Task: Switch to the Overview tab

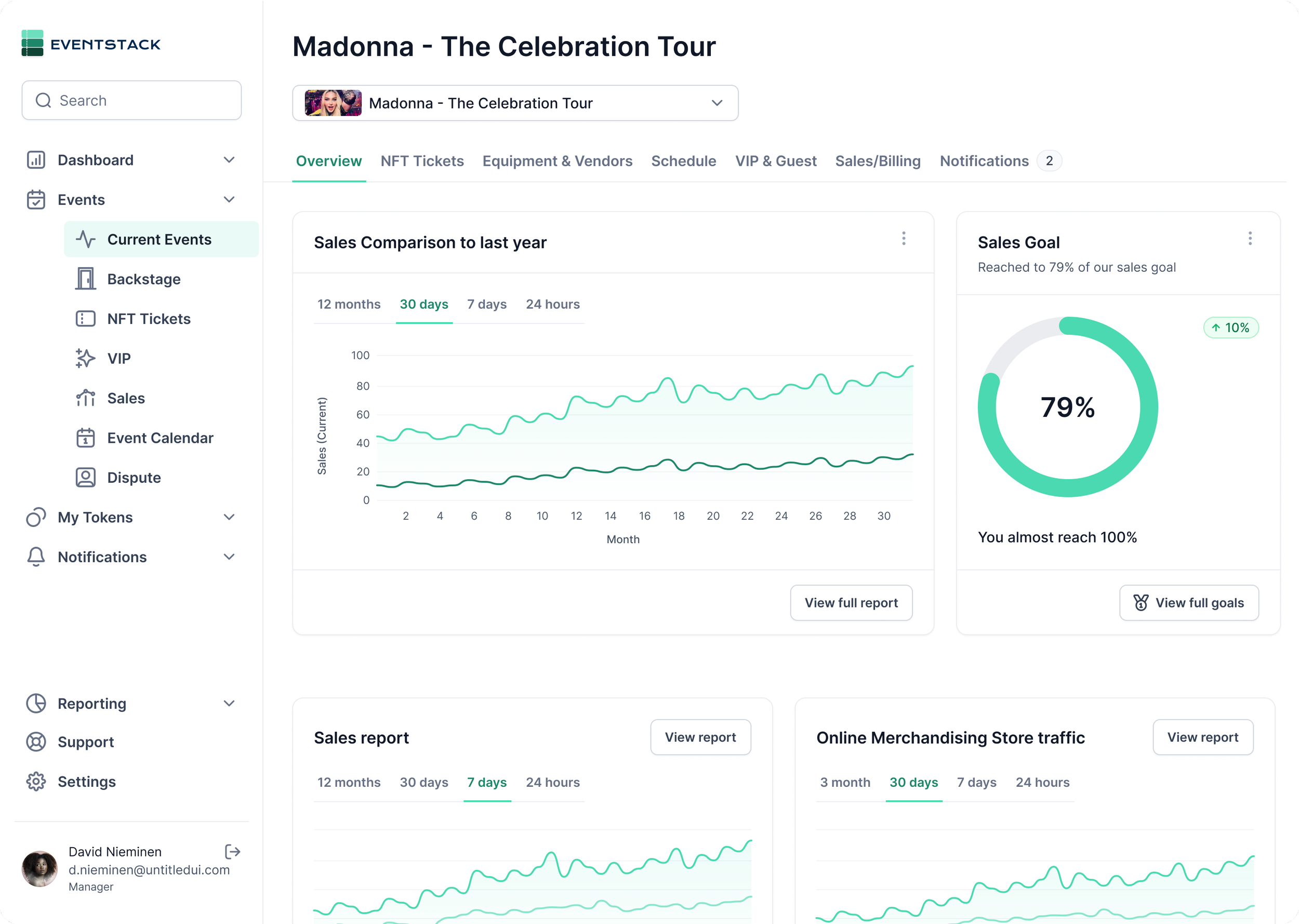Action: pos(329,162)
